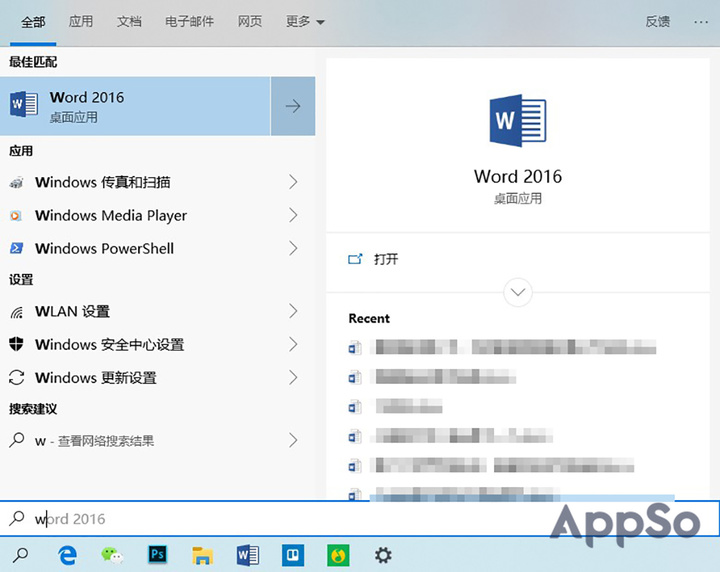720x572 pixels.
Task: Expand Windows PowerShell result chevron
Action: coord(293,248)
